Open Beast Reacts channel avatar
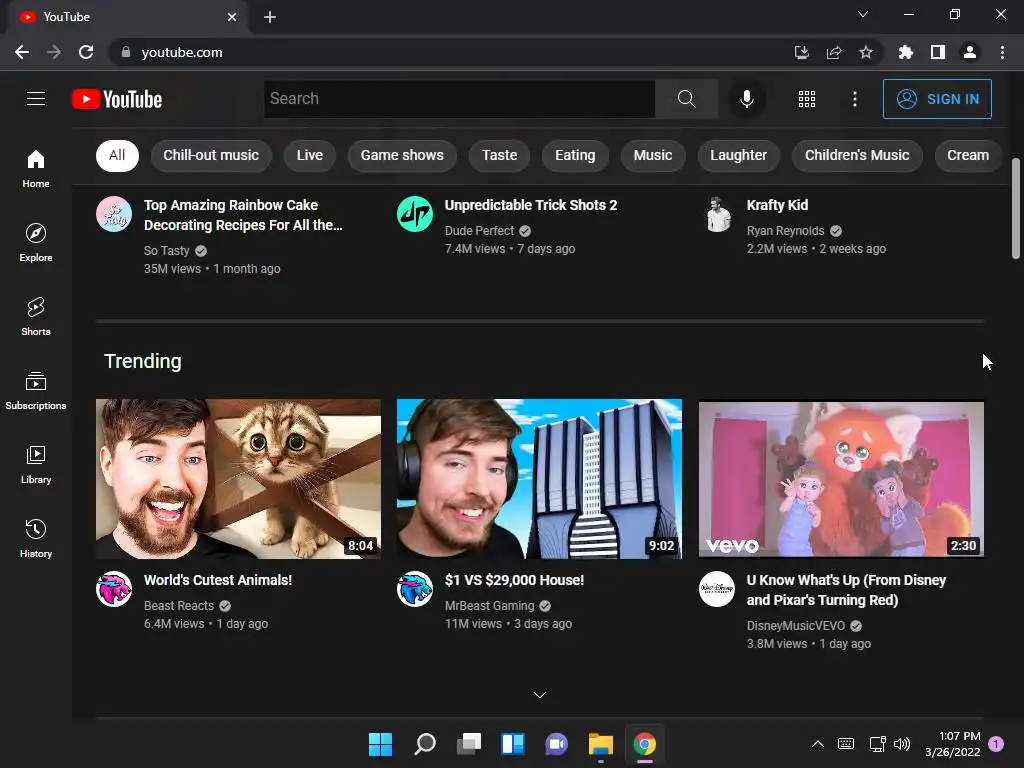 [114, 589]
